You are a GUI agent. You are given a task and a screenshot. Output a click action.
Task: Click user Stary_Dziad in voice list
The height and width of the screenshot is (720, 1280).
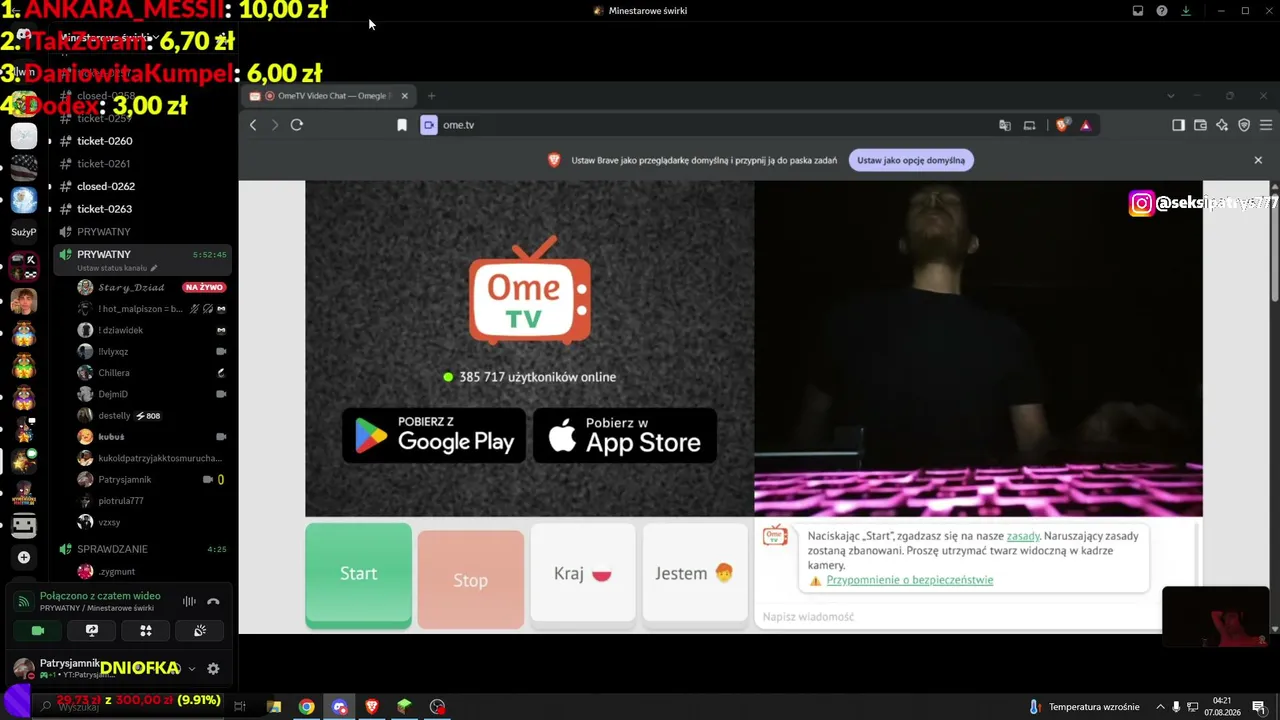[x=131, y=287]
